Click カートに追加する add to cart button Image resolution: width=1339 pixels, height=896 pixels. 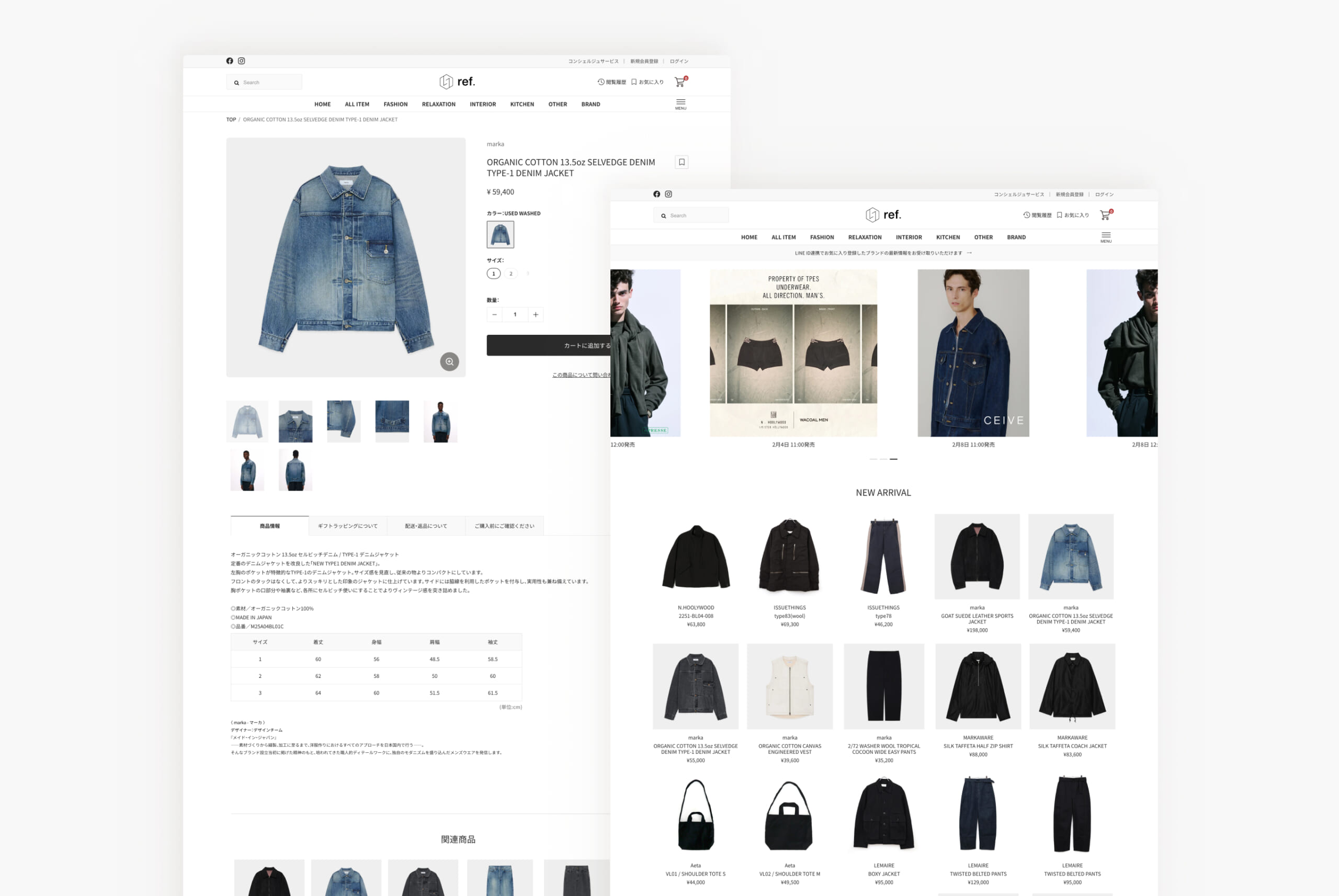[548, 345]
